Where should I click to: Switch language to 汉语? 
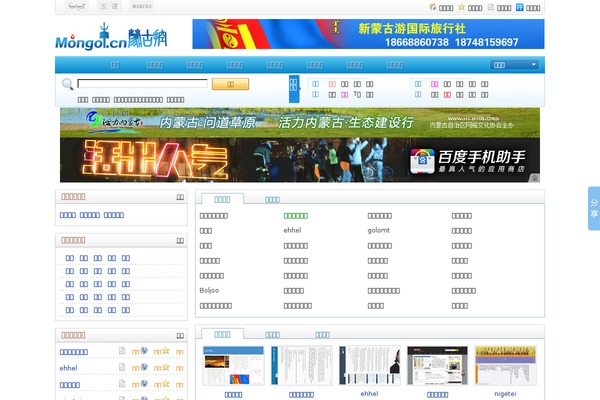pos(109,6)
